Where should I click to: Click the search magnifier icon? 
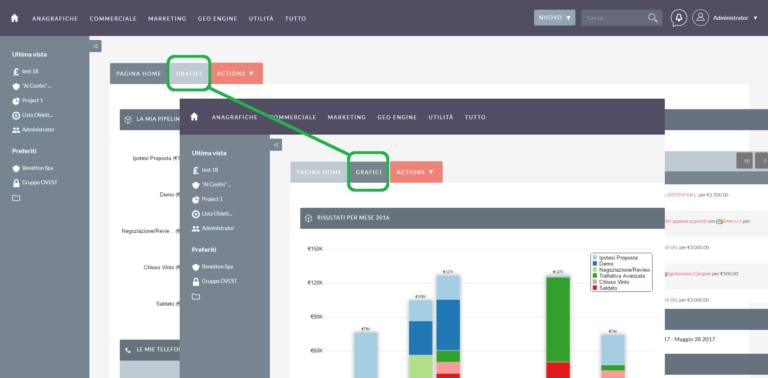pos(652,18)
